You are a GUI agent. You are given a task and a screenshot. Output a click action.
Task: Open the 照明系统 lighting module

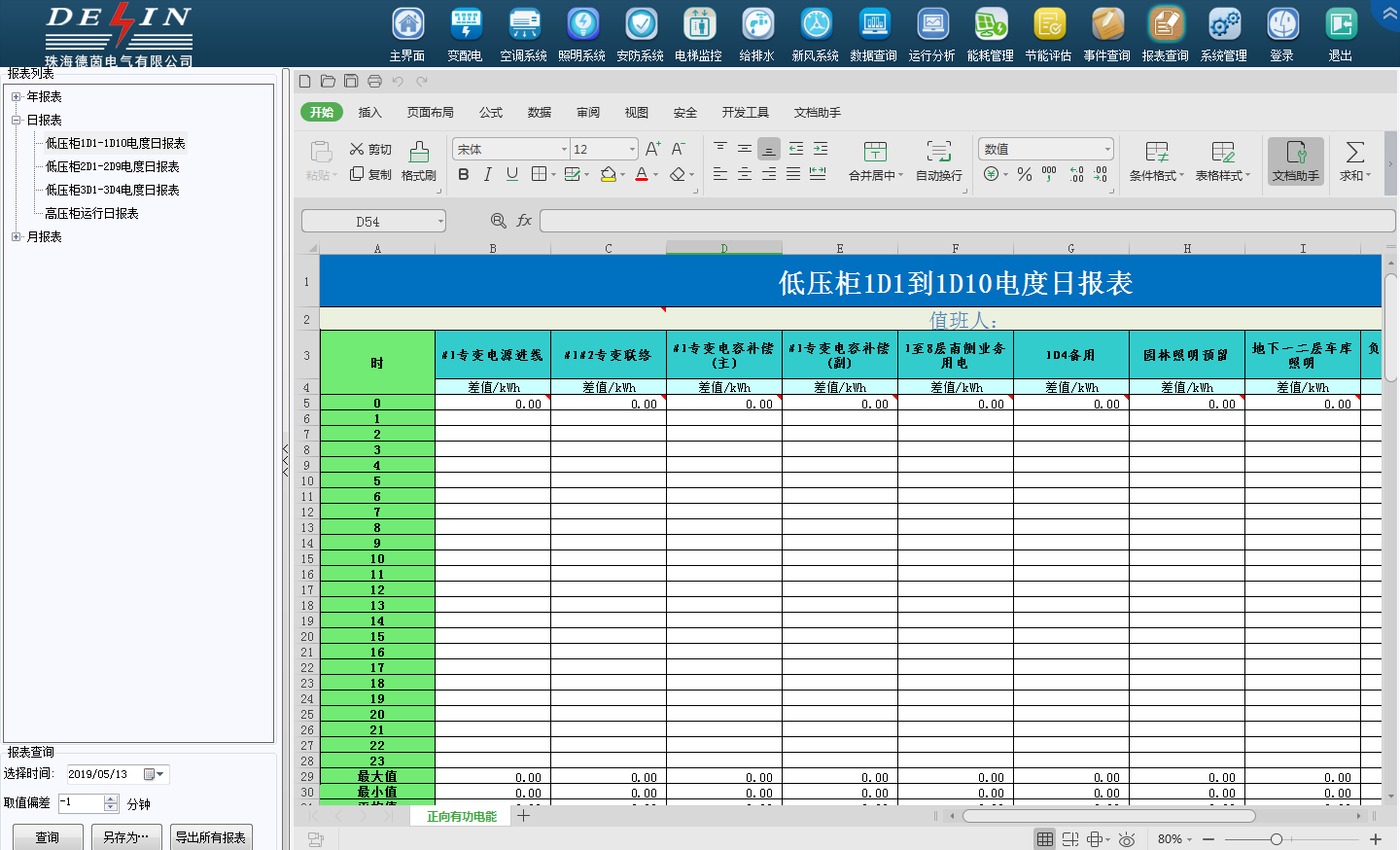(x=582, y=34)
